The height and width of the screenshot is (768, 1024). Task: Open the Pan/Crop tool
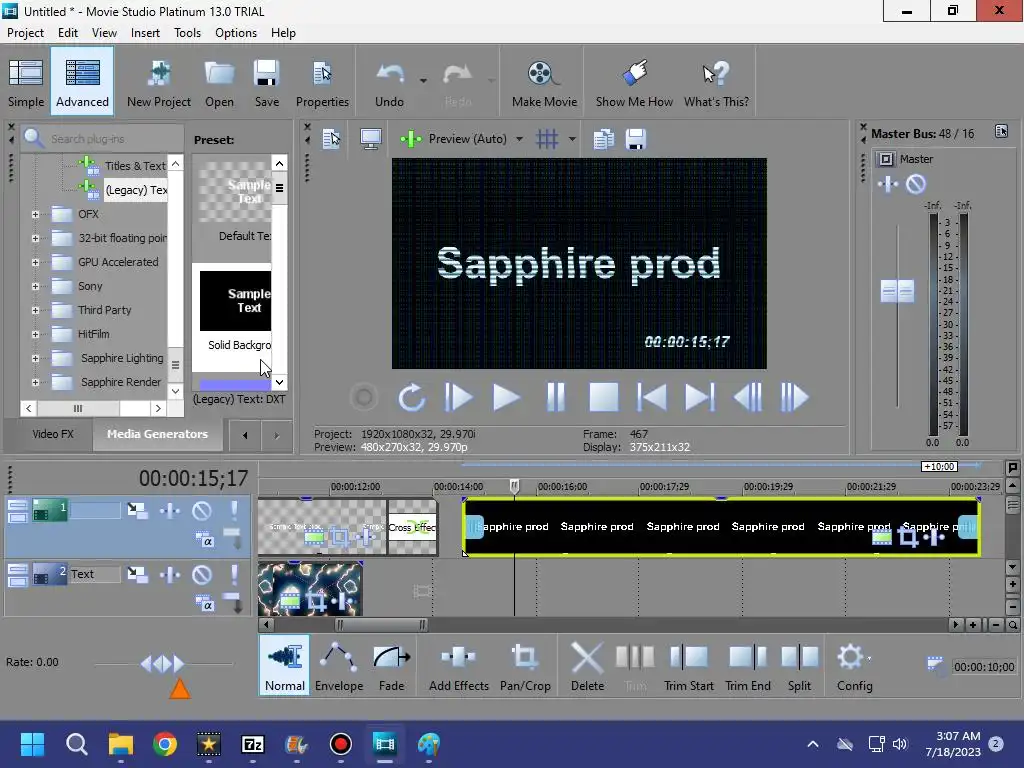tap(525, 667)
